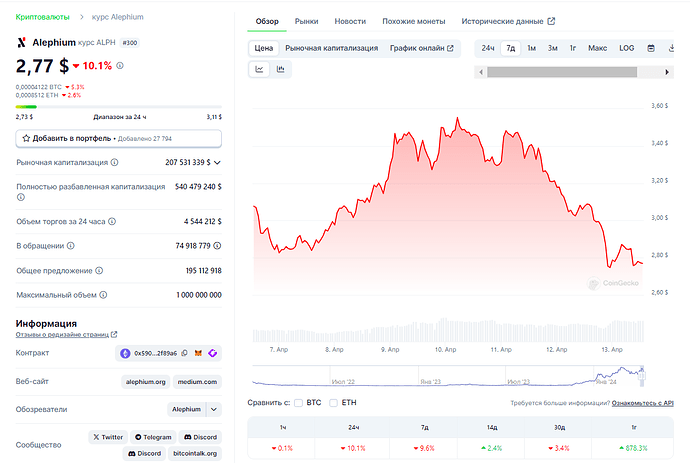Click the chart navigator range handle
This screenshot has height=463, width=690.
[x=642, y=376]
